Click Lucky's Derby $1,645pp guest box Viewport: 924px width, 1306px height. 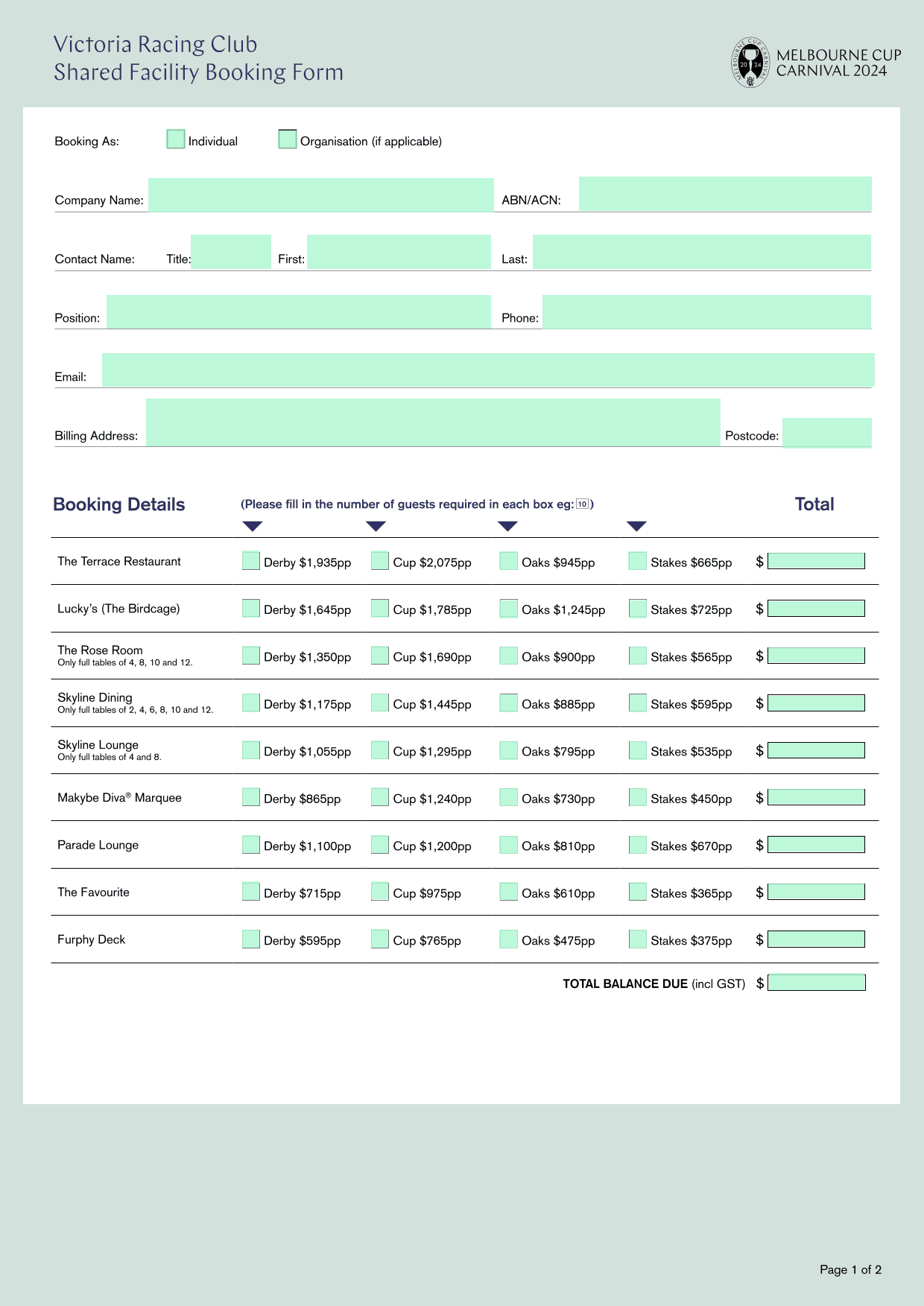[251, 609]
